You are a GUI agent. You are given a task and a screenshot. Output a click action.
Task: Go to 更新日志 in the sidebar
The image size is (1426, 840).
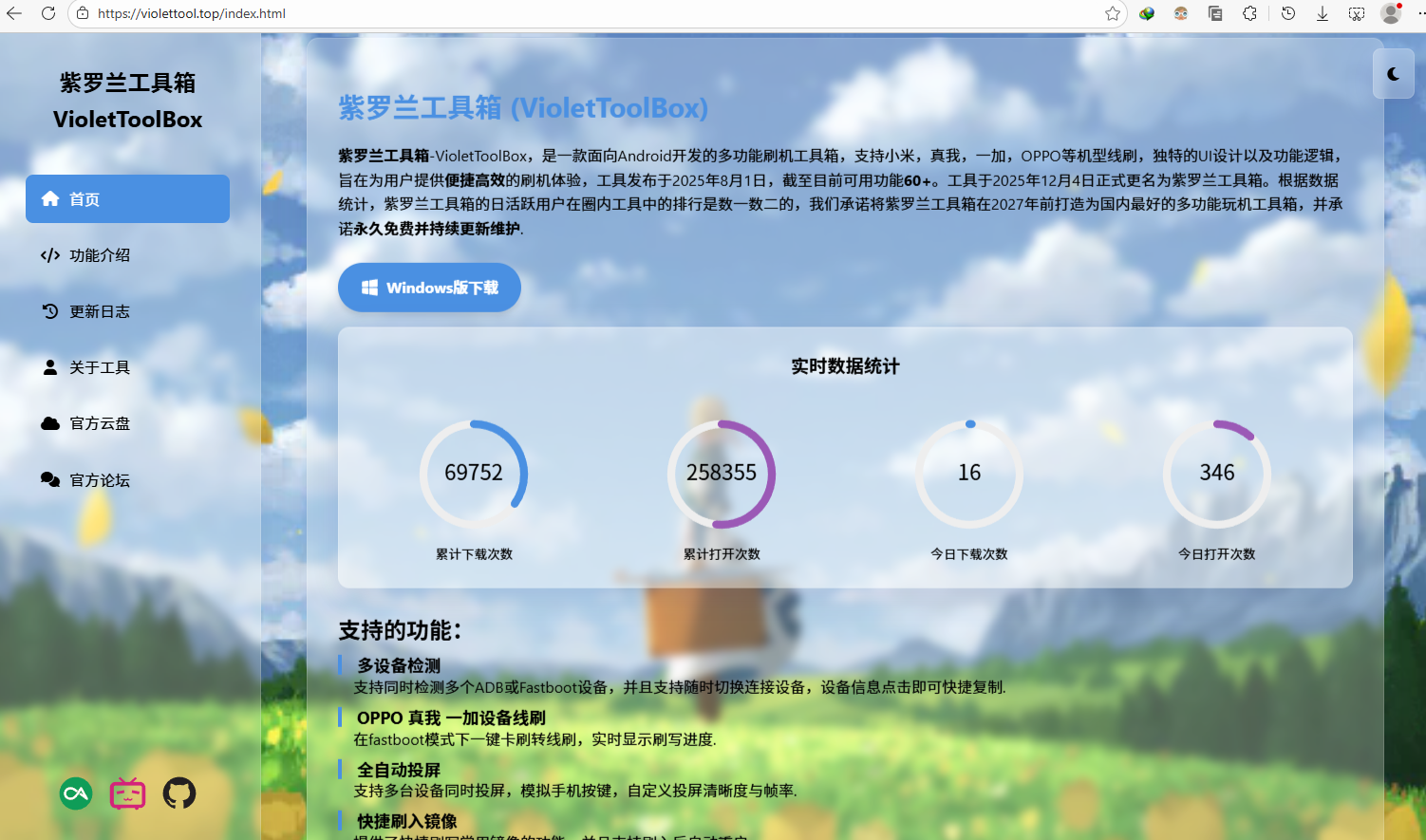click(x=99, y=311)
